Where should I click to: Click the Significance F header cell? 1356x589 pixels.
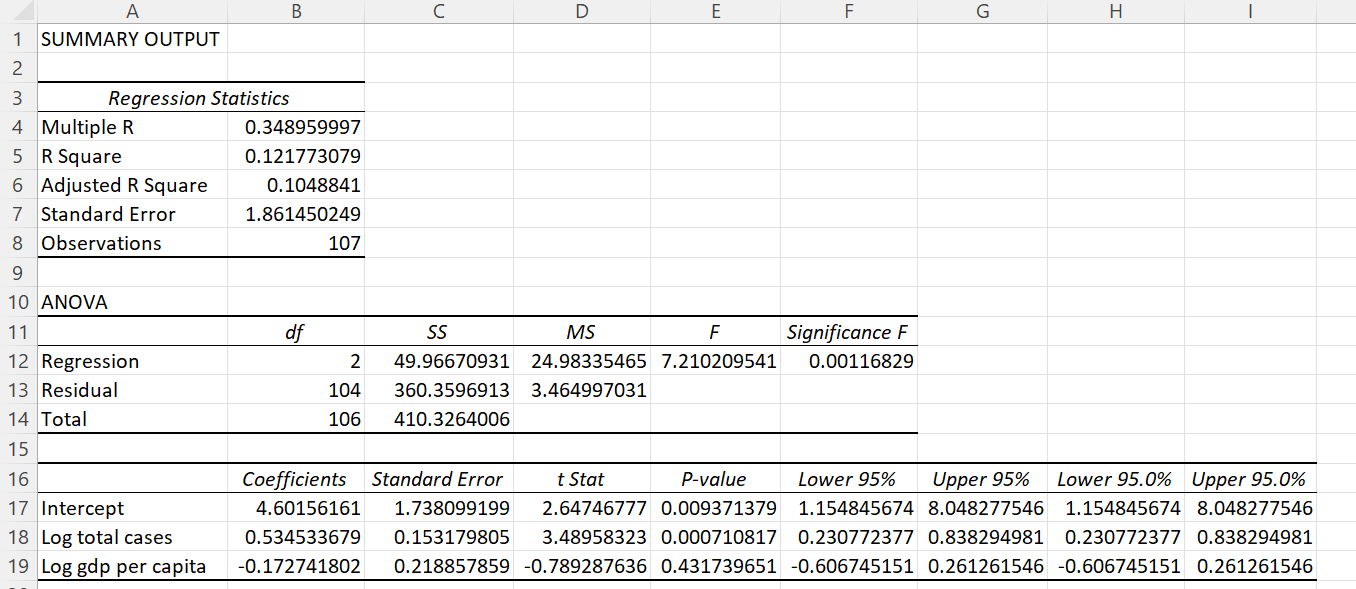849,331
